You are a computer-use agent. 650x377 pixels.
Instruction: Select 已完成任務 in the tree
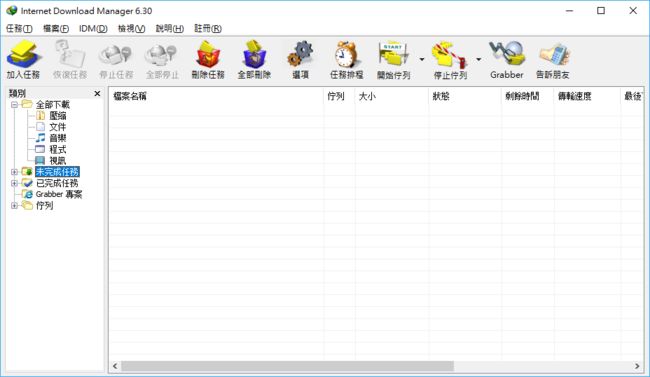click(x=57, y=183)
